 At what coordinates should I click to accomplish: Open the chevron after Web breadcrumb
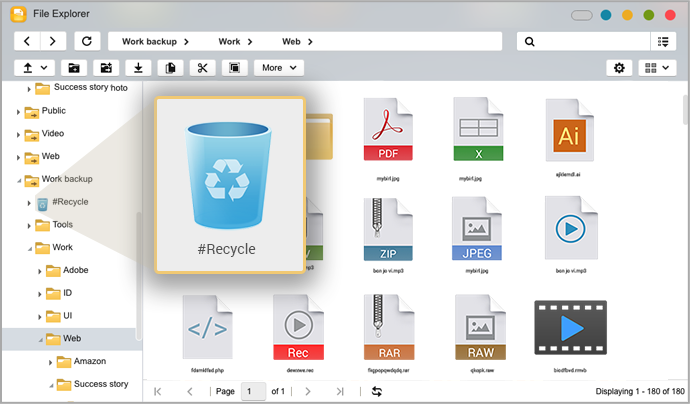310,42
